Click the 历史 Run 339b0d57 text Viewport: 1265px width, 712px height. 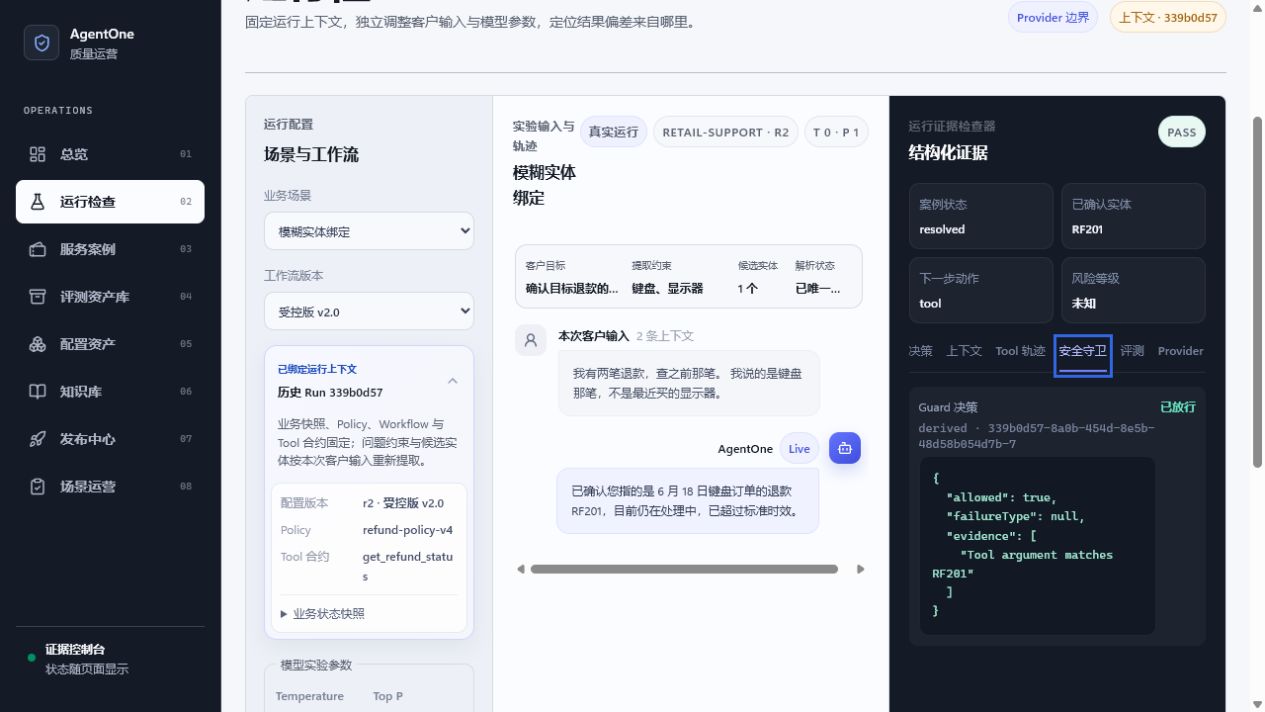coord(330,393)
